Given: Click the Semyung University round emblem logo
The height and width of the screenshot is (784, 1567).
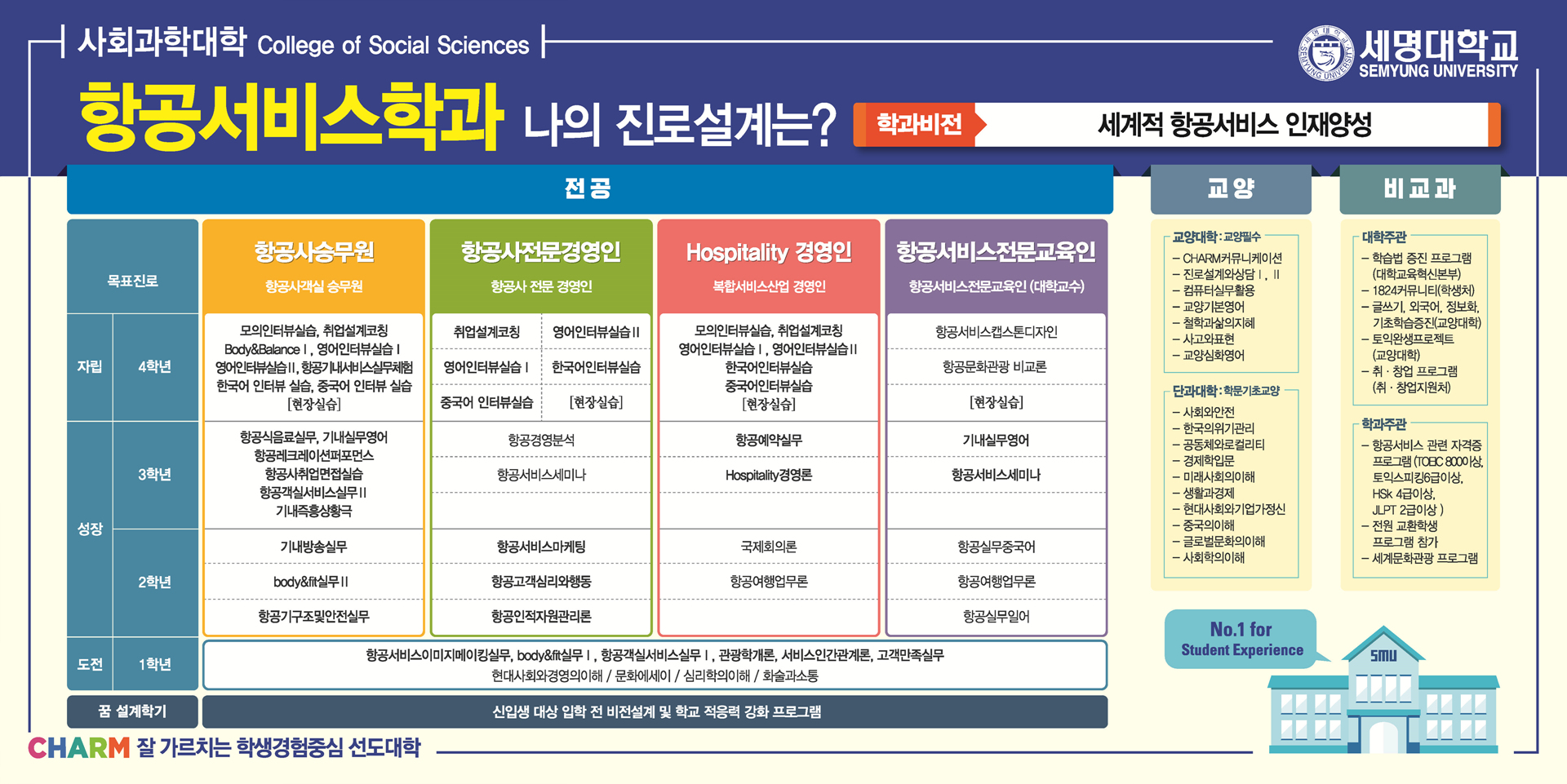Looking at the screenshot, I should (1326, 53).
